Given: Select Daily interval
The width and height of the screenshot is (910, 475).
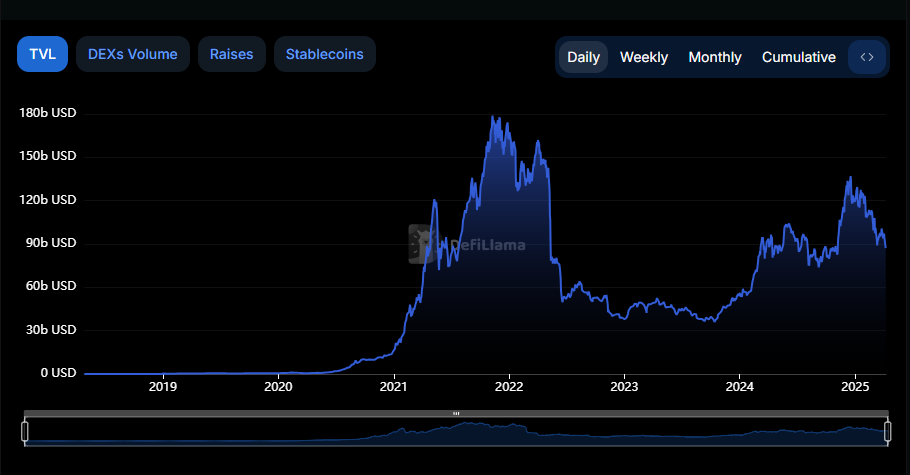Looking at the screenshot, I should click(583, 57).
